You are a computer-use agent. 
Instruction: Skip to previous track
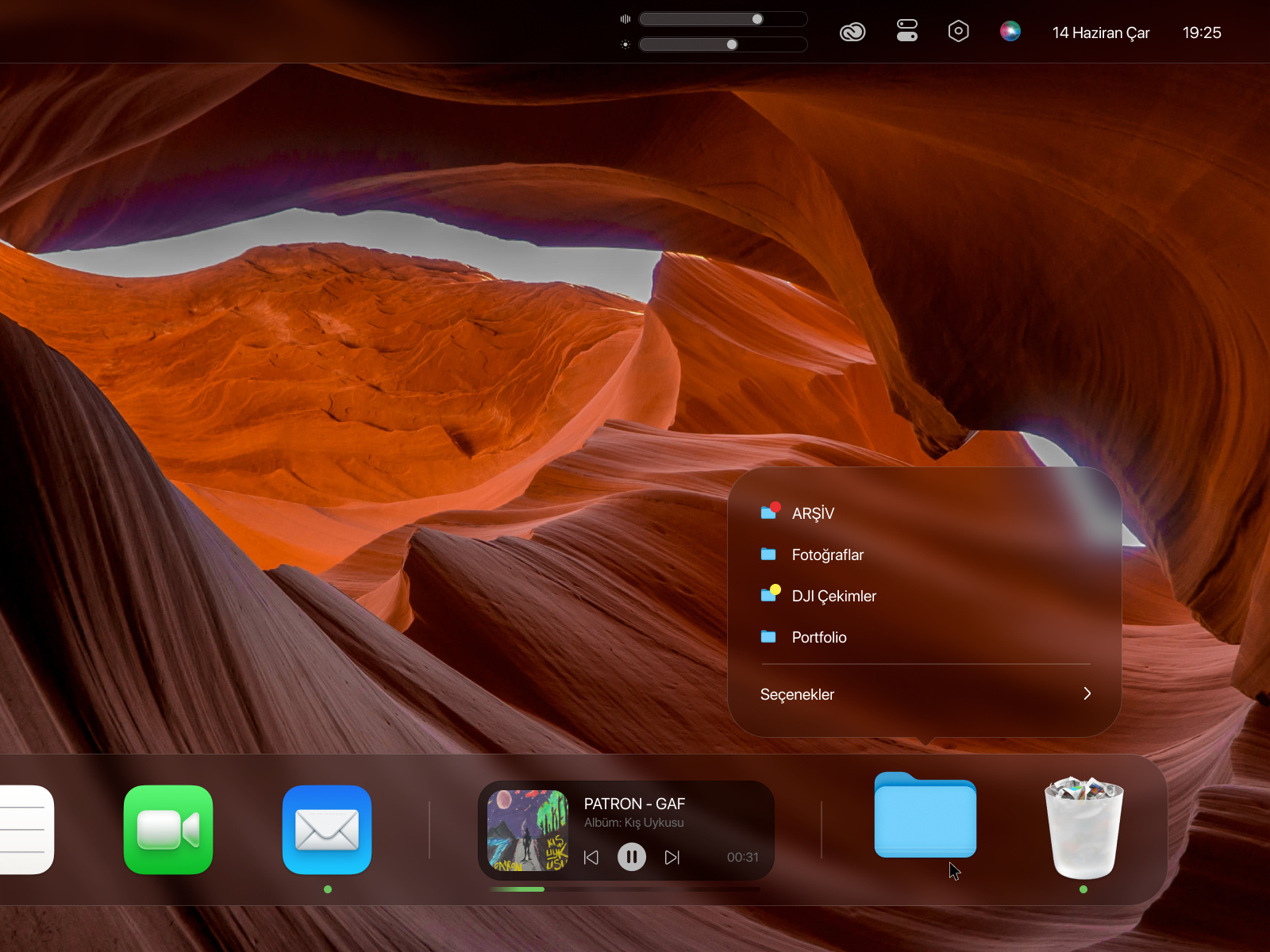click(x=591, y=857)
